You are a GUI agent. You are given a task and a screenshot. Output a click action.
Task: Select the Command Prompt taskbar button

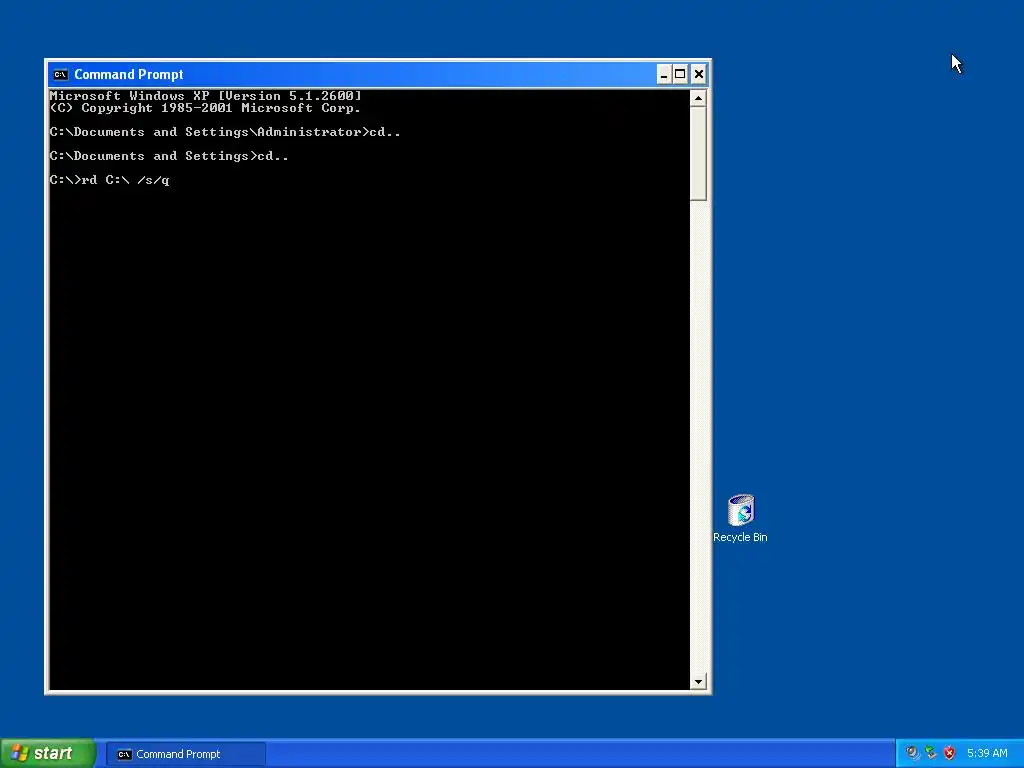(x=186, y=754)
